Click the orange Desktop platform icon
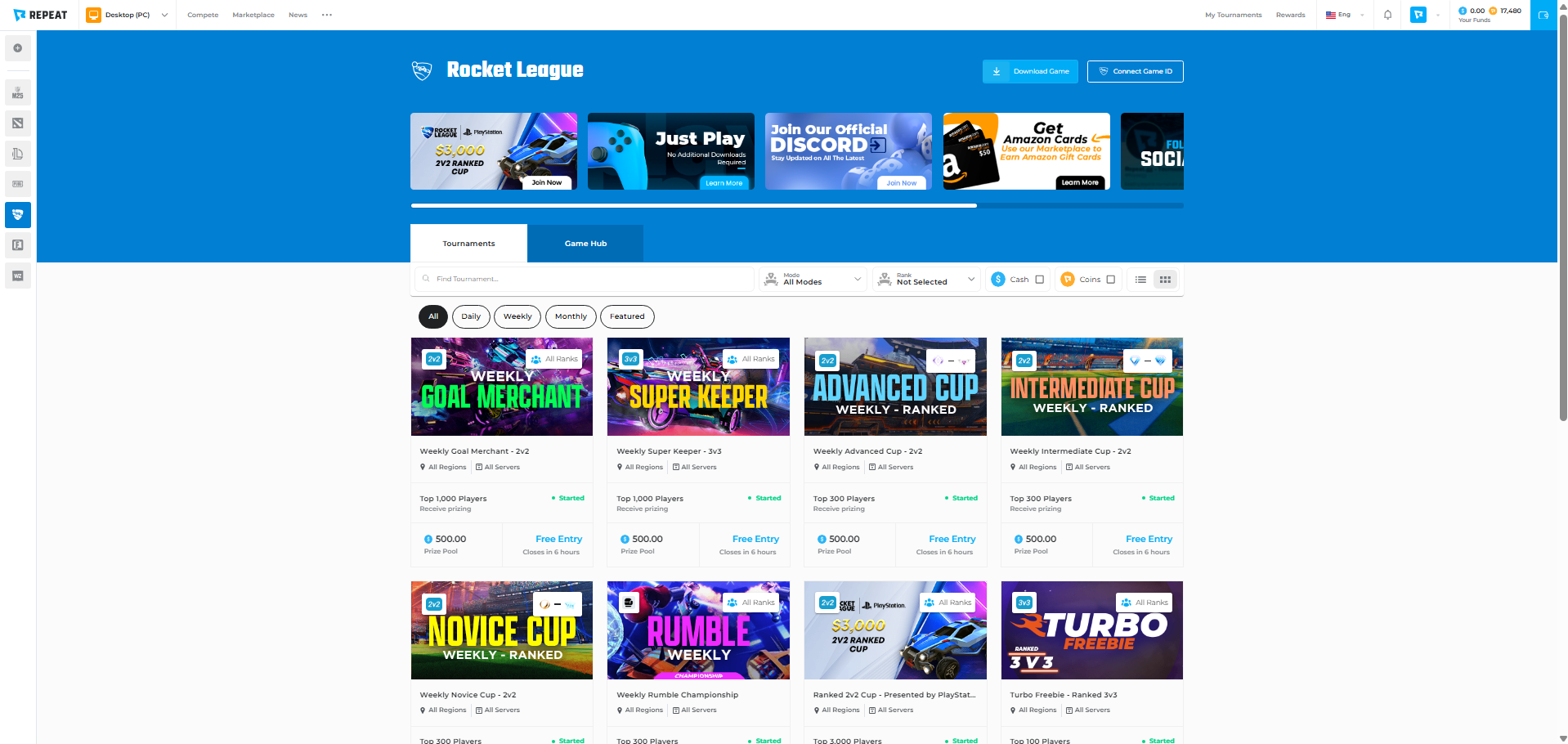 point(93,15)
